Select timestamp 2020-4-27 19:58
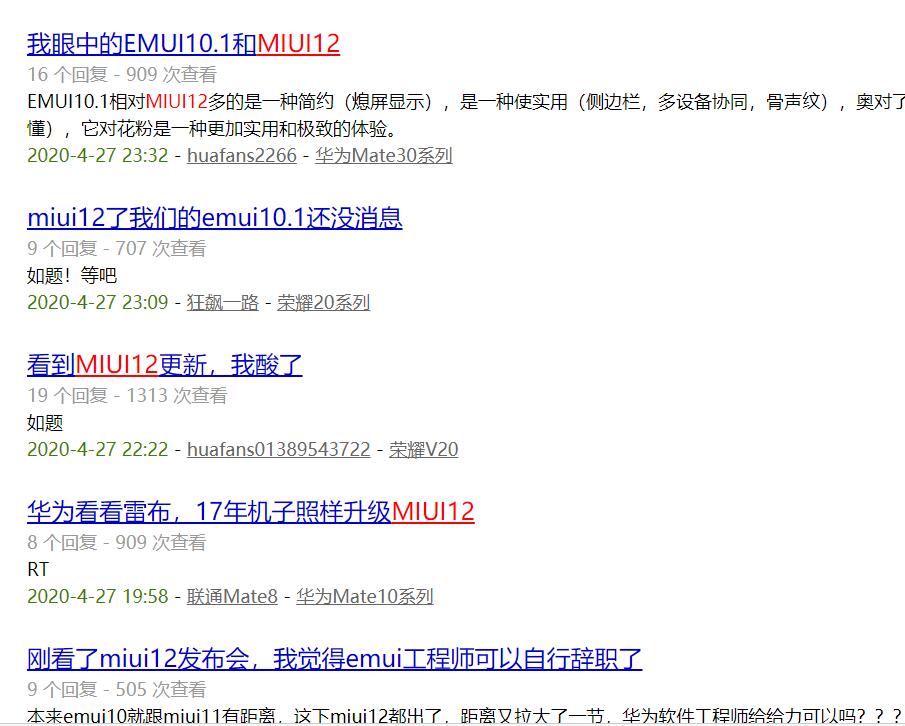The image size is (905, 726). pyautogui.click(x=98, y=597)
